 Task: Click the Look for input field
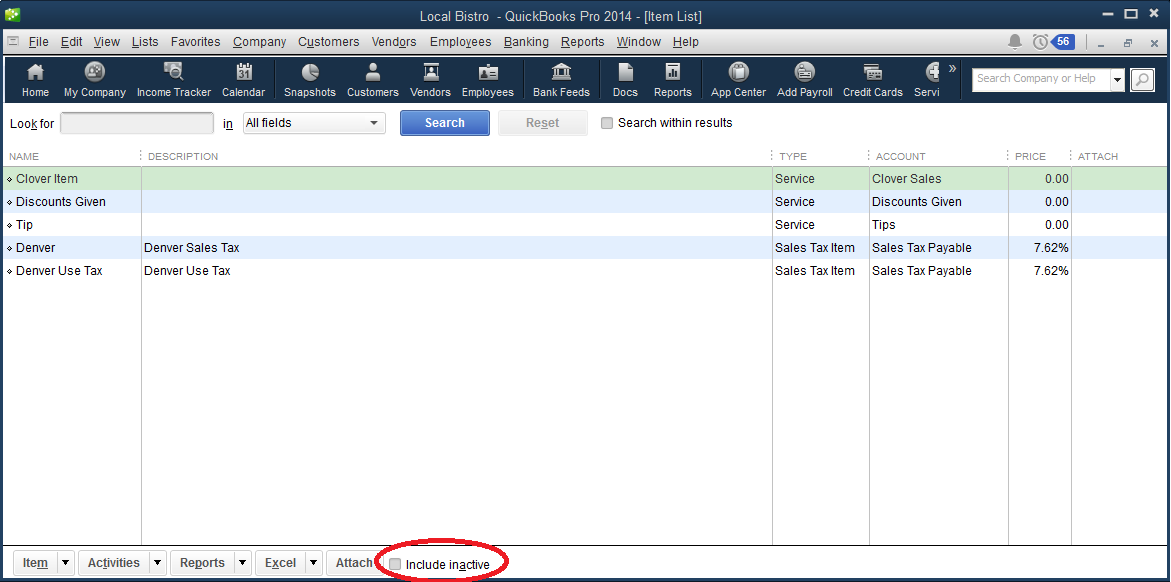pyautogui.click(x=137, y=123)
